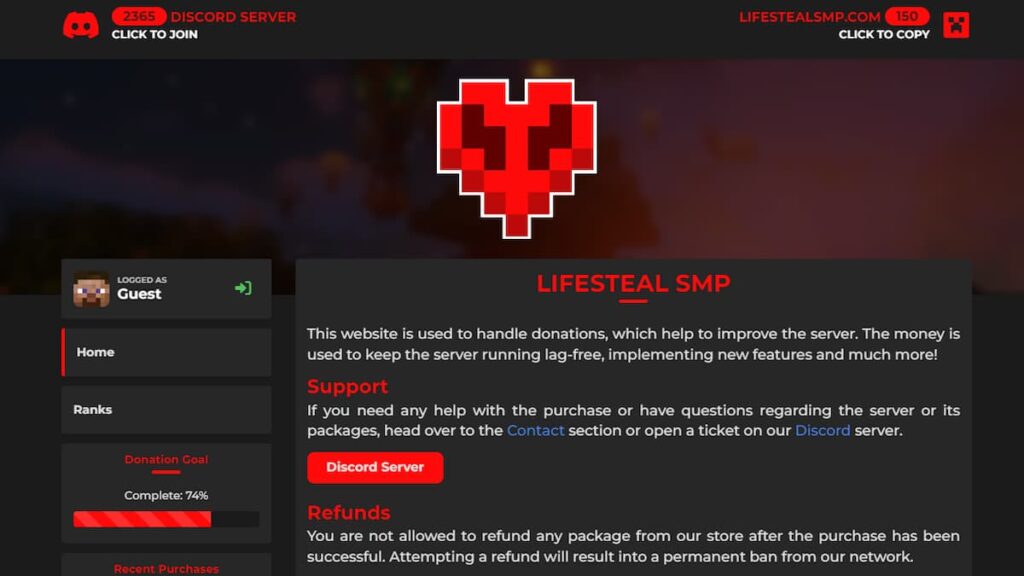Click the CLICK TO JOIN label

click(x=155, y=35)
